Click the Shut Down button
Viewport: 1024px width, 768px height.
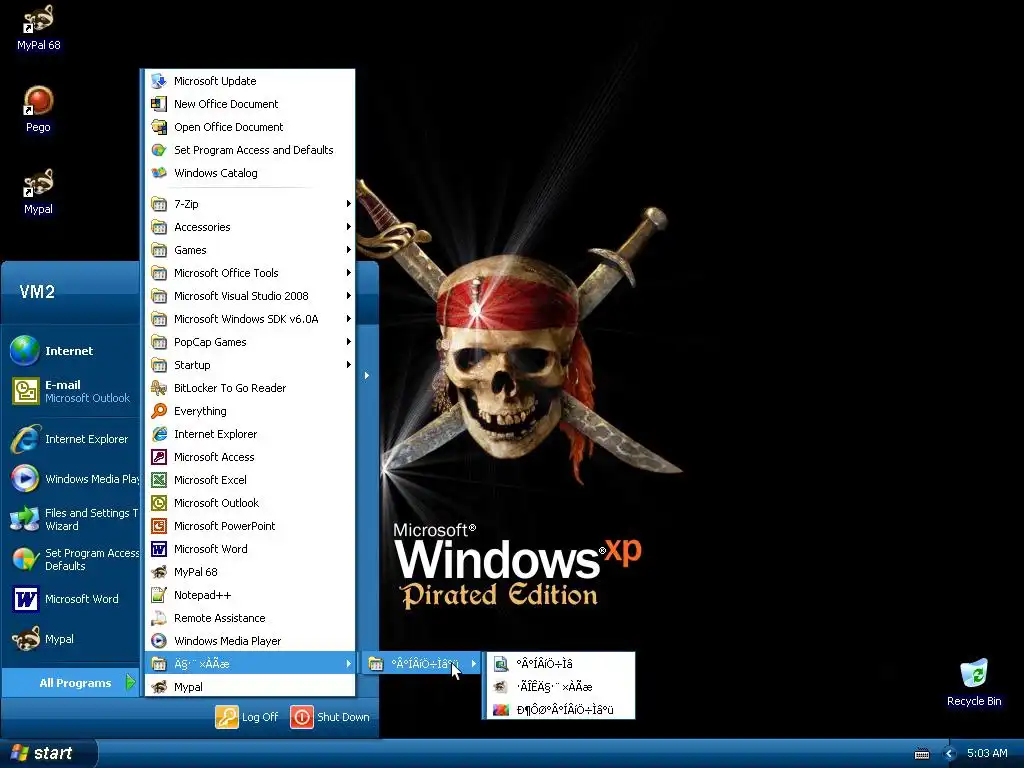click(330, 717)
